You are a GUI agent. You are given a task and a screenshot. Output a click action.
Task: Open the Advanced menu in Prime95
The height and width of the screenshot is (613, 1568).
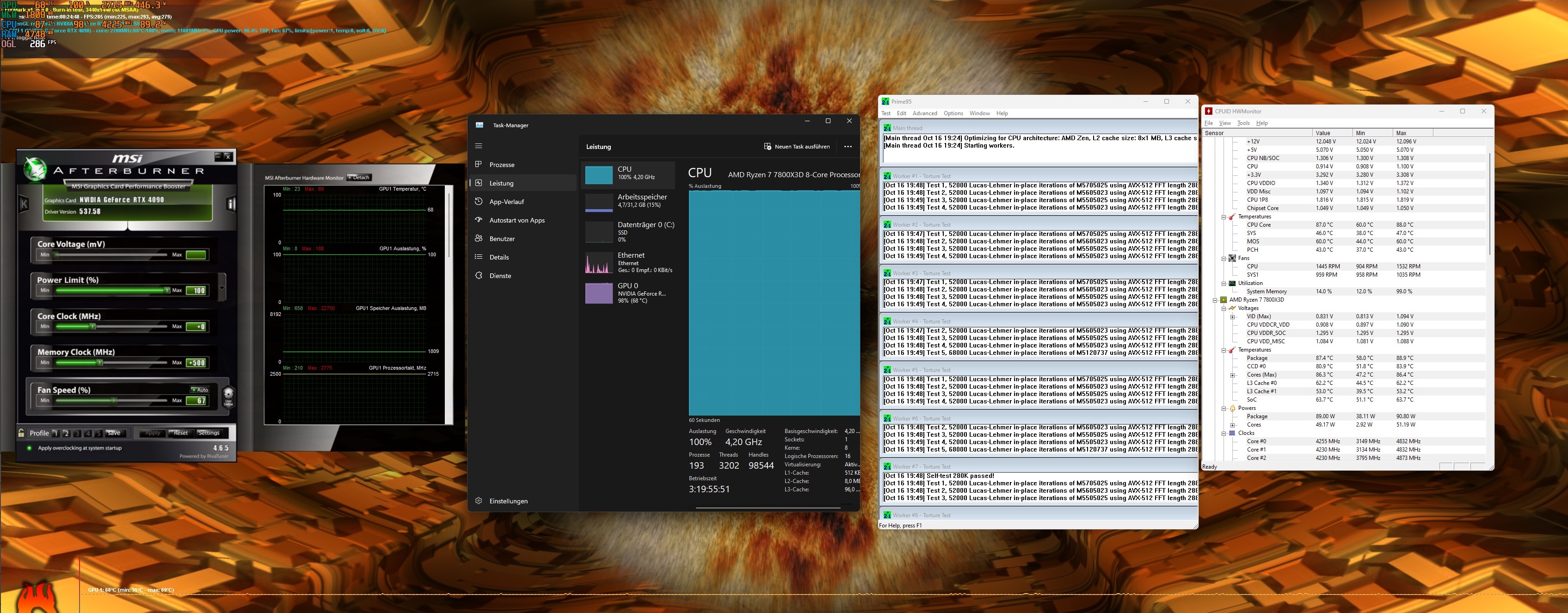coord(925,113)
